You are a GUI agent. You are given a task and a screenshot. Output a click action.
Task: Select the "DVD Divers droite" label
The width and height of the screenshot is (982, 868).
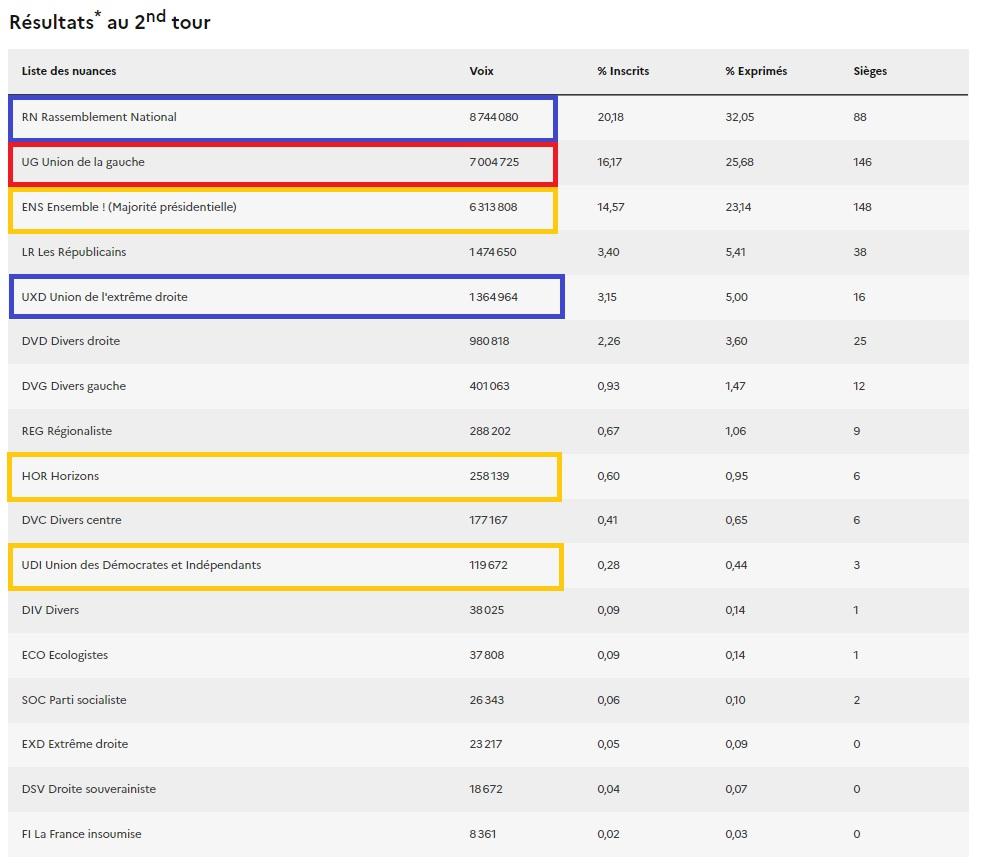click(x=71, y=341)
